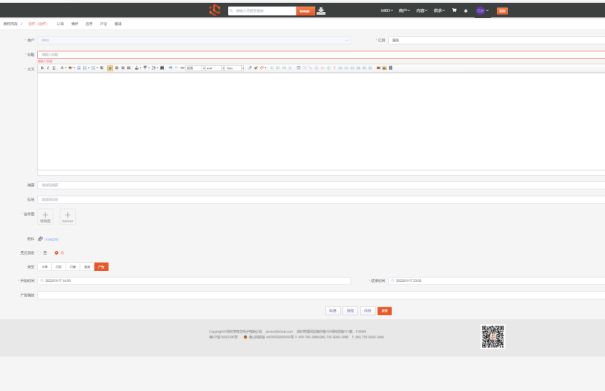This screenshot has width=605, height=391.
Task: Click the orange search button
Action: 305,11
